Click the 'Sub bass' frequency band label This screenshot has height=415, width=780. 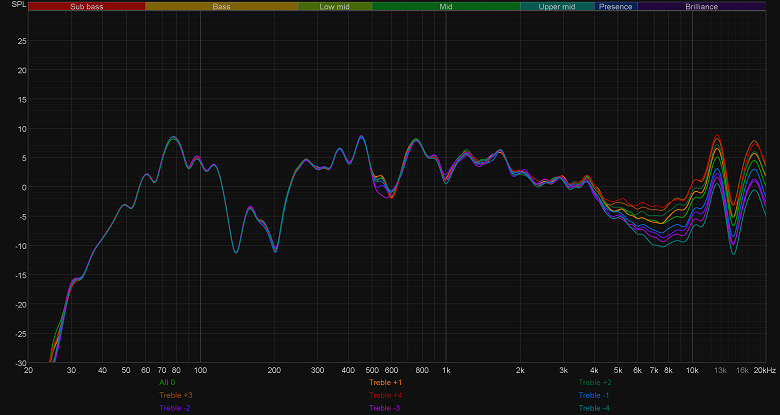[x=87, y=6]
